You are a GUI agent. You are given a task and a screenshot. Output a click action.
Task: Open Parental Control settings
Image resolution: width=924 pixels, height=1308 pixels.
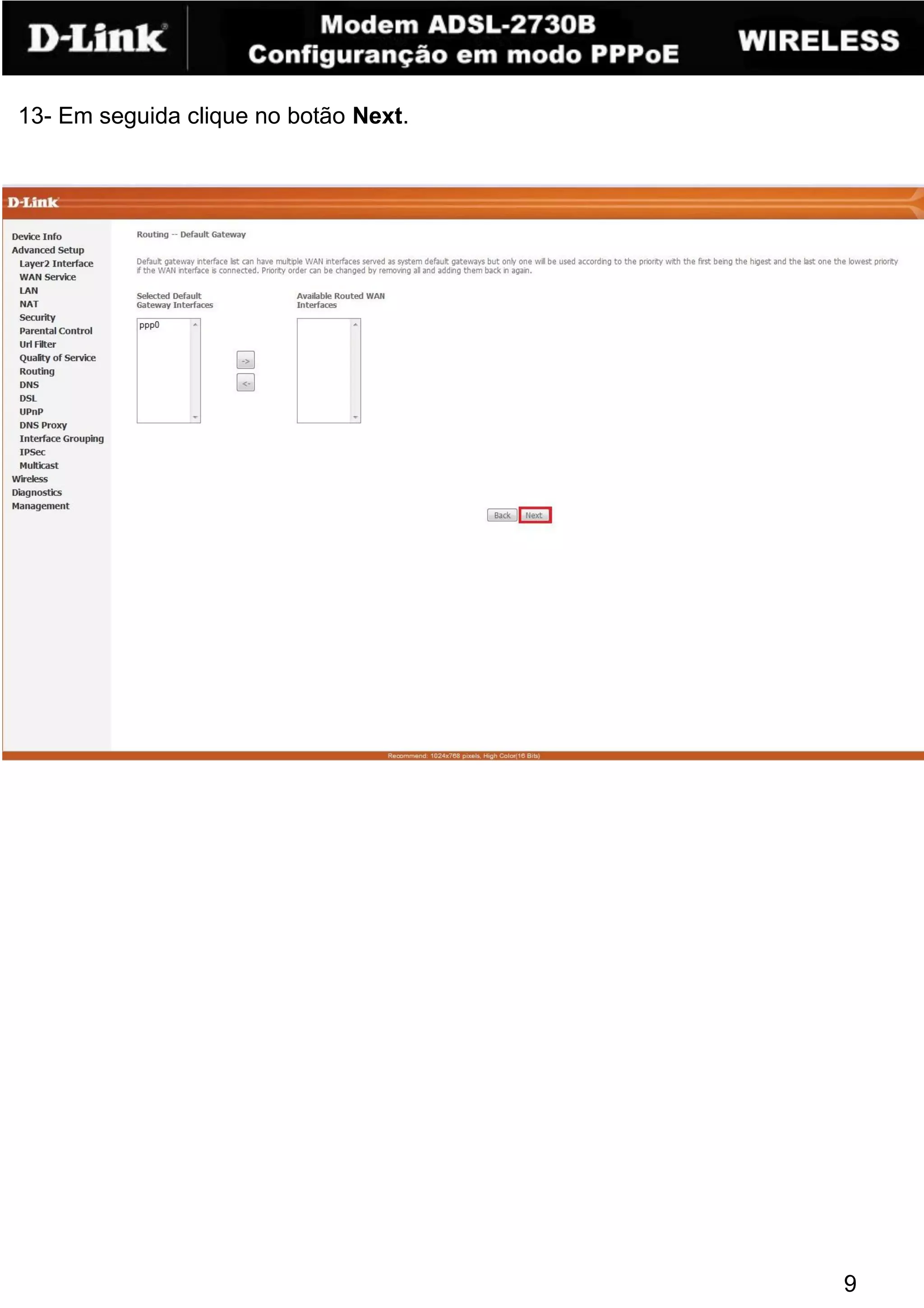pyautogui.click(x=56, y=331)
